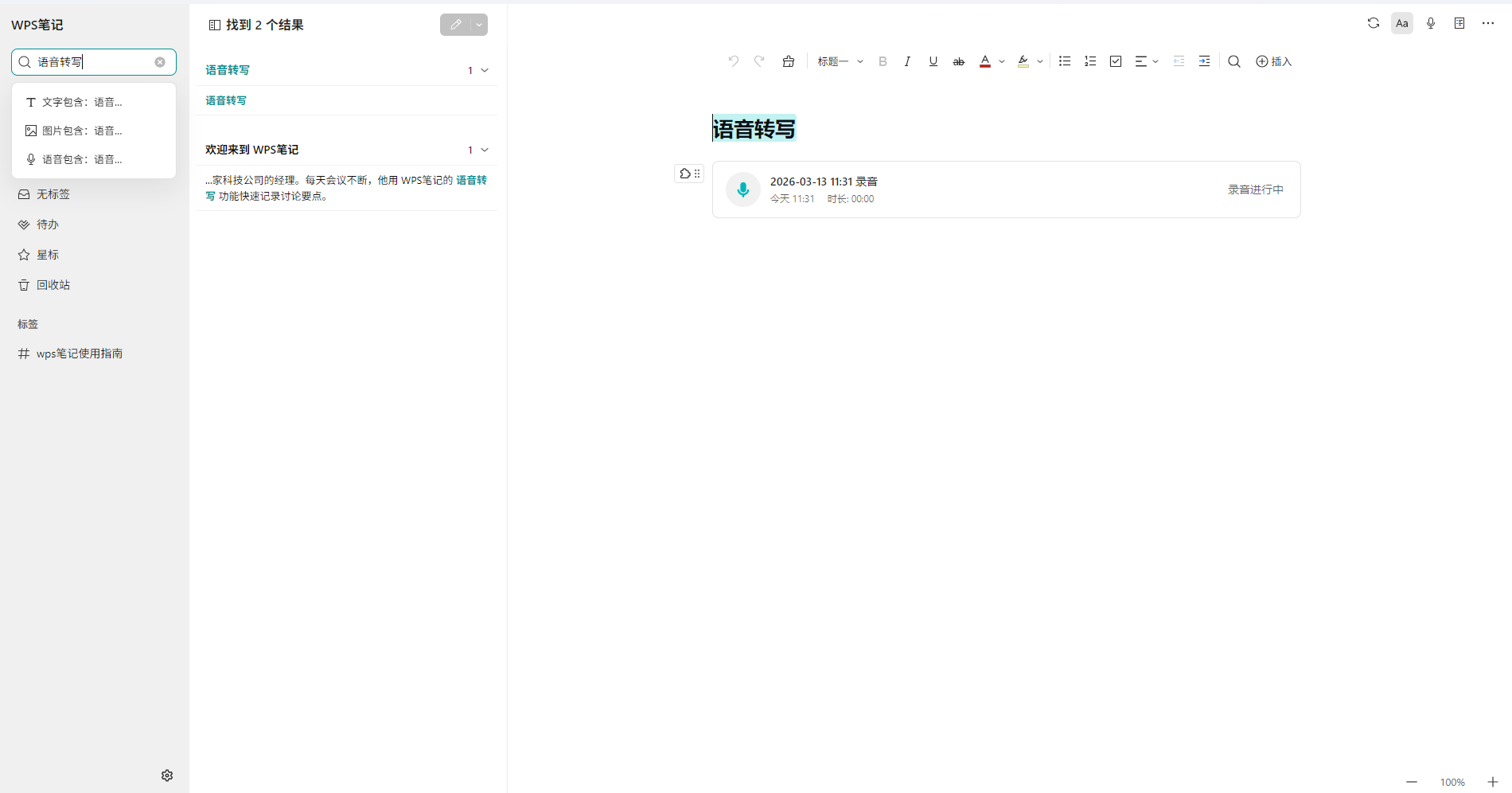Choose the 图片包含 search suggestion

click(94, 131)
